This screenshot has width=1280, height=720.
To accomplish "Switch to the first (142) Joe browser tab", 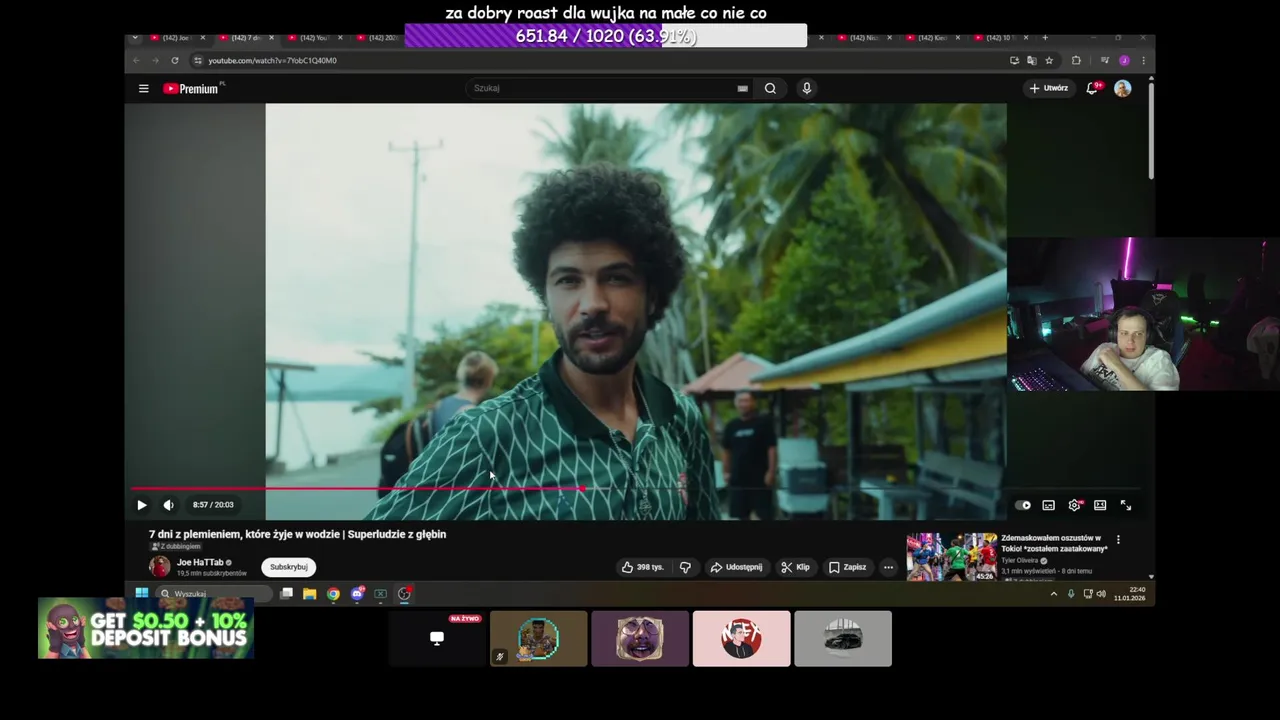I will coord(176,38).
